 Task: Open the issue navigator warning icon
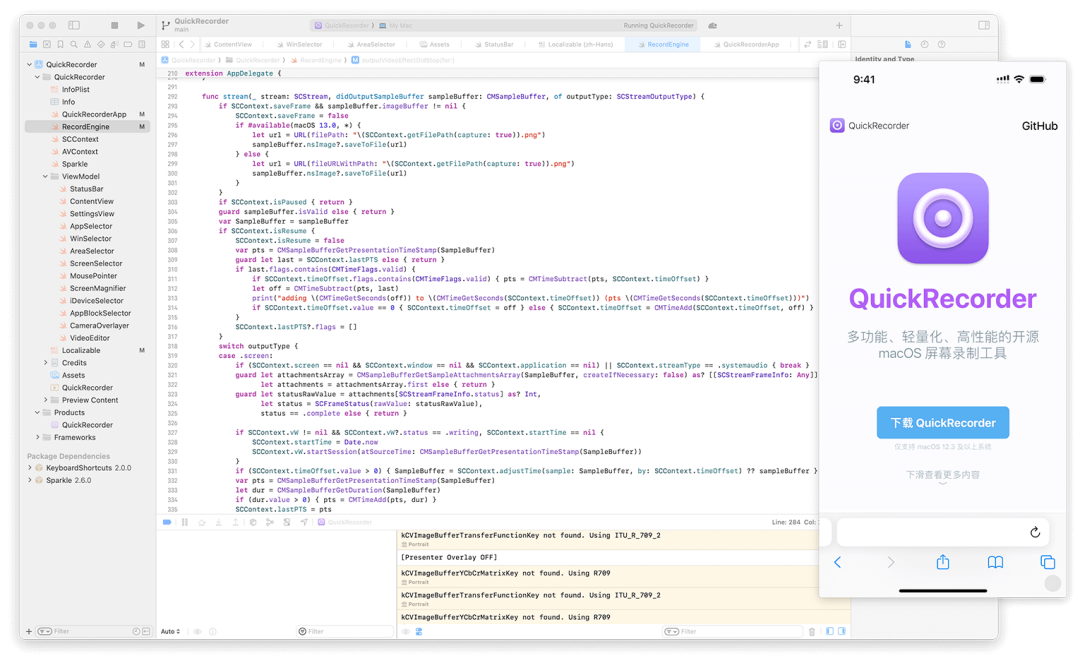(x=87, y=44)
